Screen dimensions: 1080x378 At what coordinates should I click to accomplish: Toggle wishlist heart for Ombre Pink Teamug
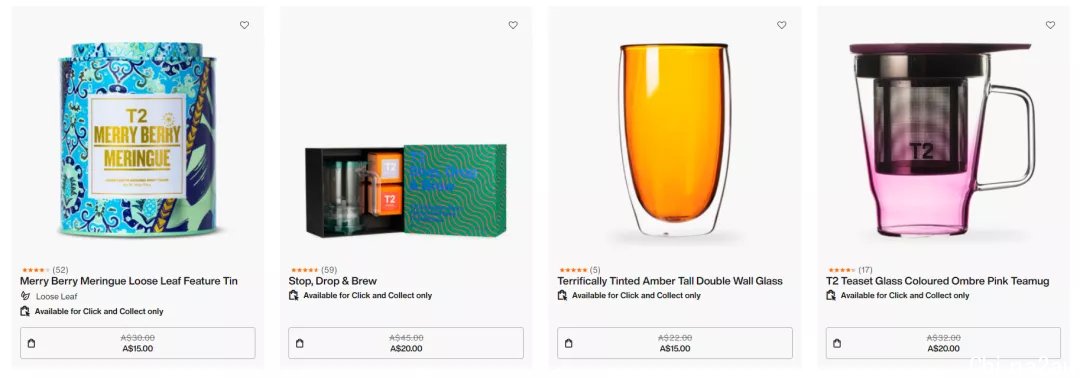pos(1050,25)
